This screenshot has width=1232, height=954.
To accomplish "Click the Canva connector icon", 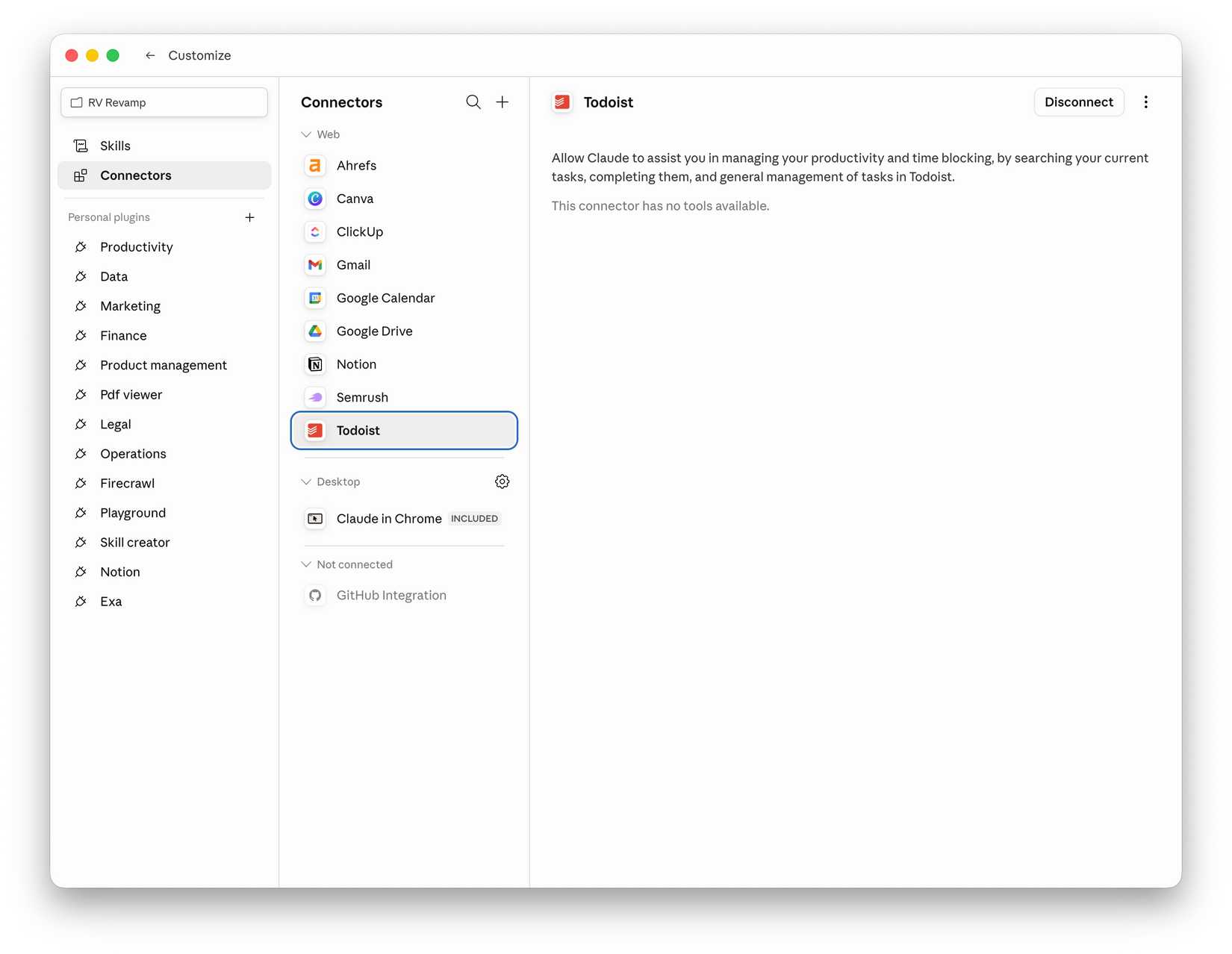I will tap(315, 199).
